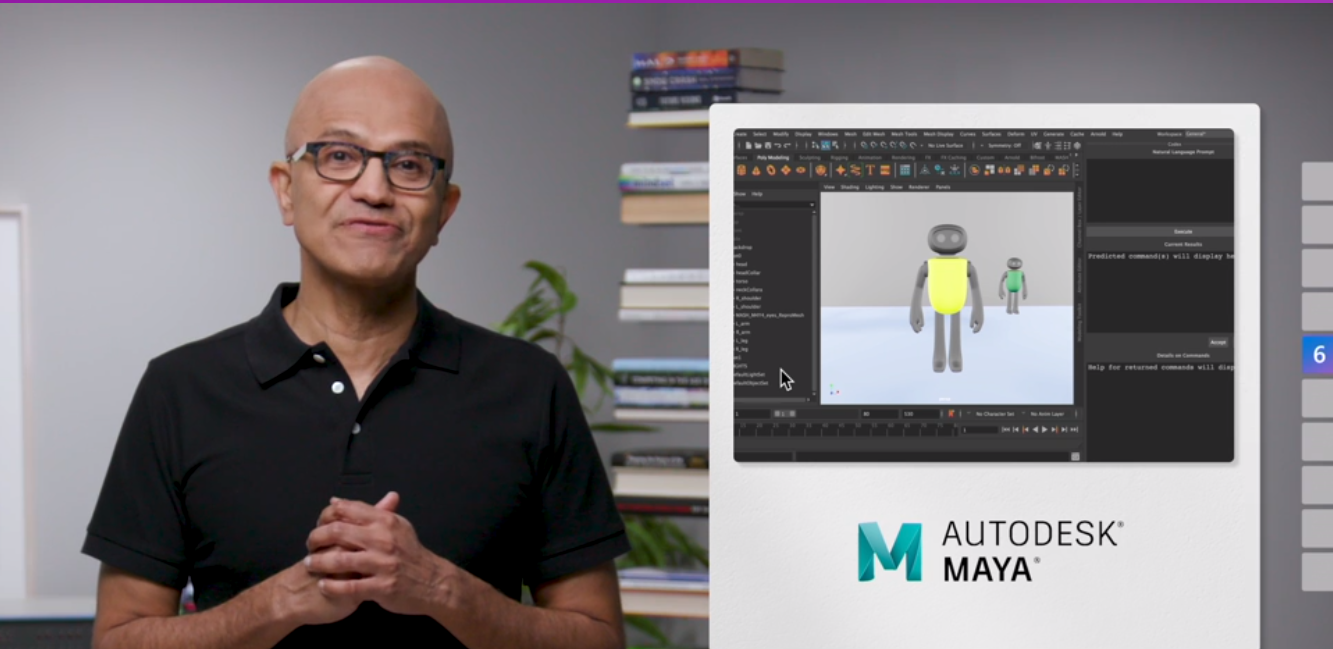
Task: Click the Accept button
Action: pos(1217,342)
